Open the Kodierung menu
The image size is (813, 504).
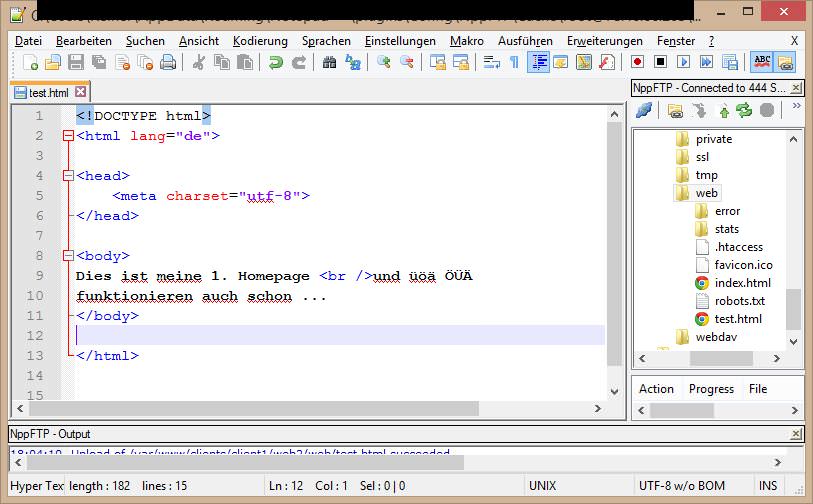tap(260, 41)
